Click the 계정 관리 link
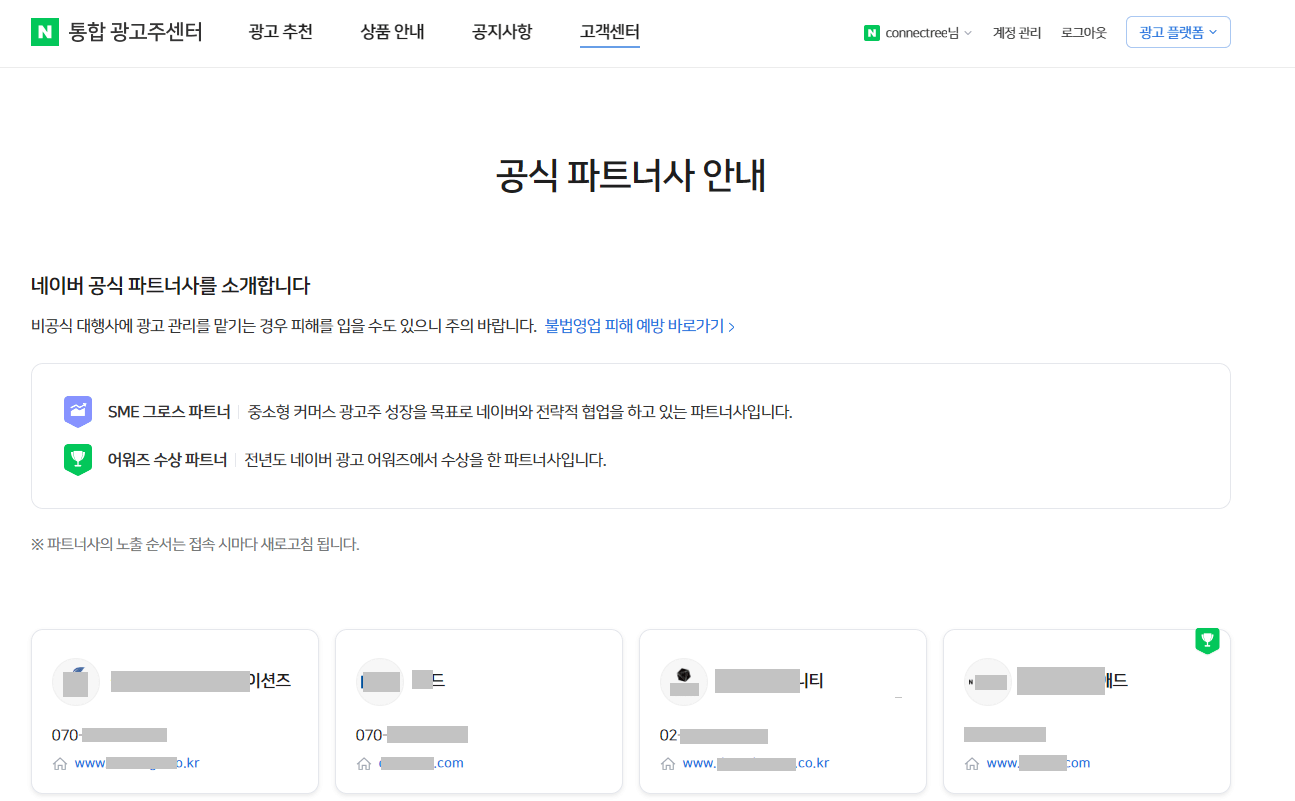Viewport: 1295px width, 801px height. coord(1016,32)
